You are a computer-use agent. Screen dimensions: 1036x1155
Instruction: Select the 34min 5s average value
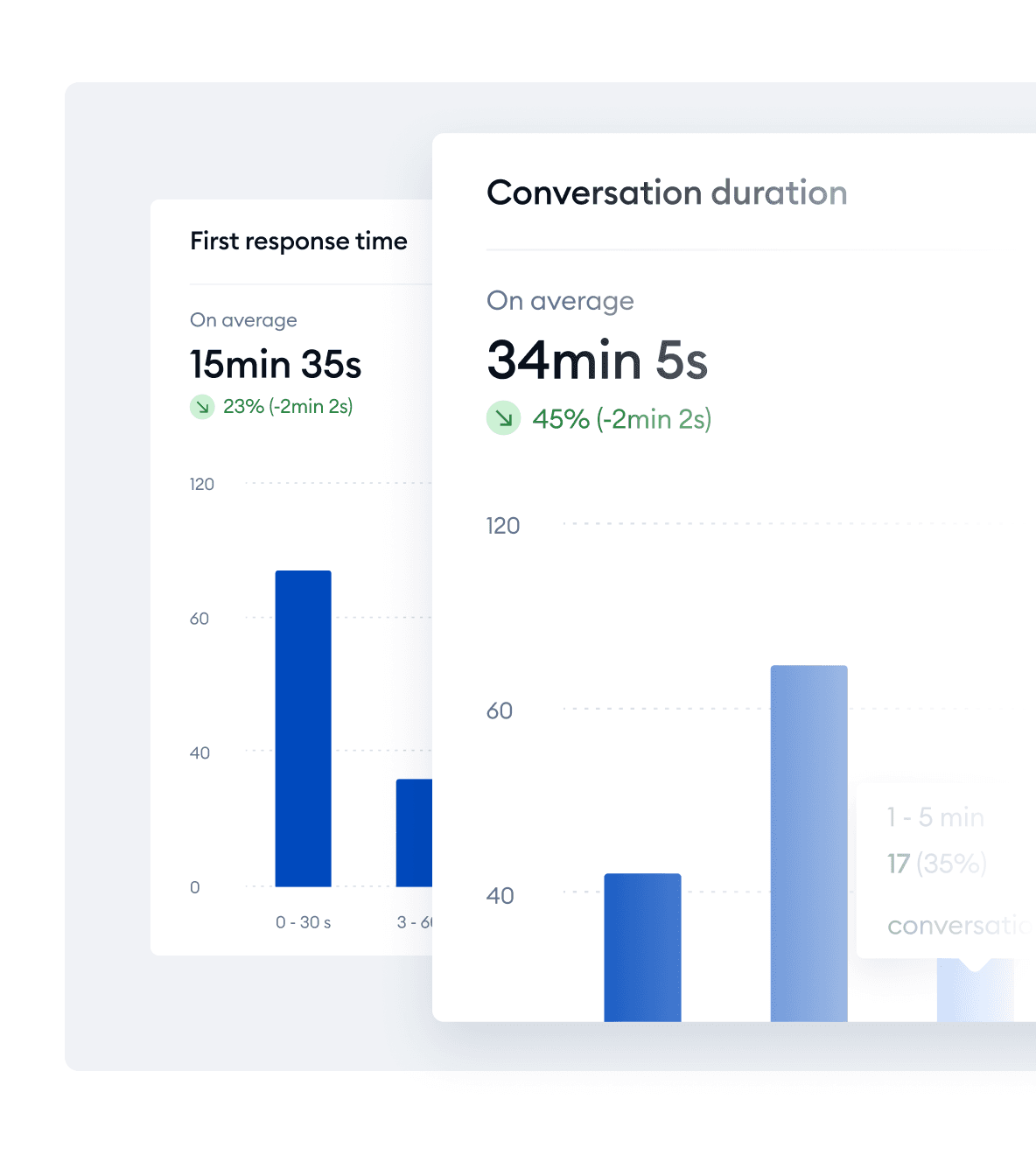pos(597,360)
